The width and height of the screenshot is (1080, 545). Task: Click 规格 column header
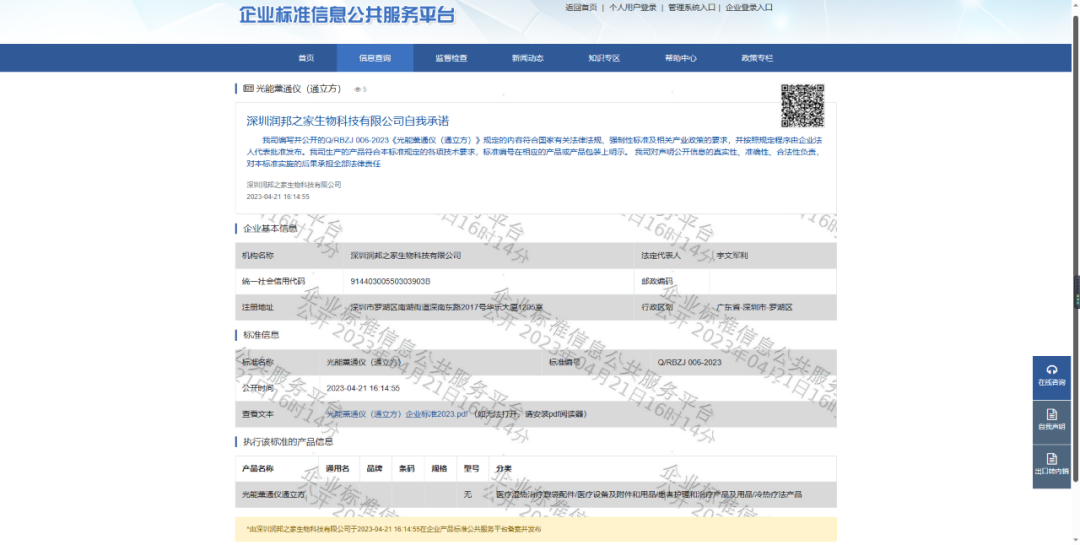[439, 469]
